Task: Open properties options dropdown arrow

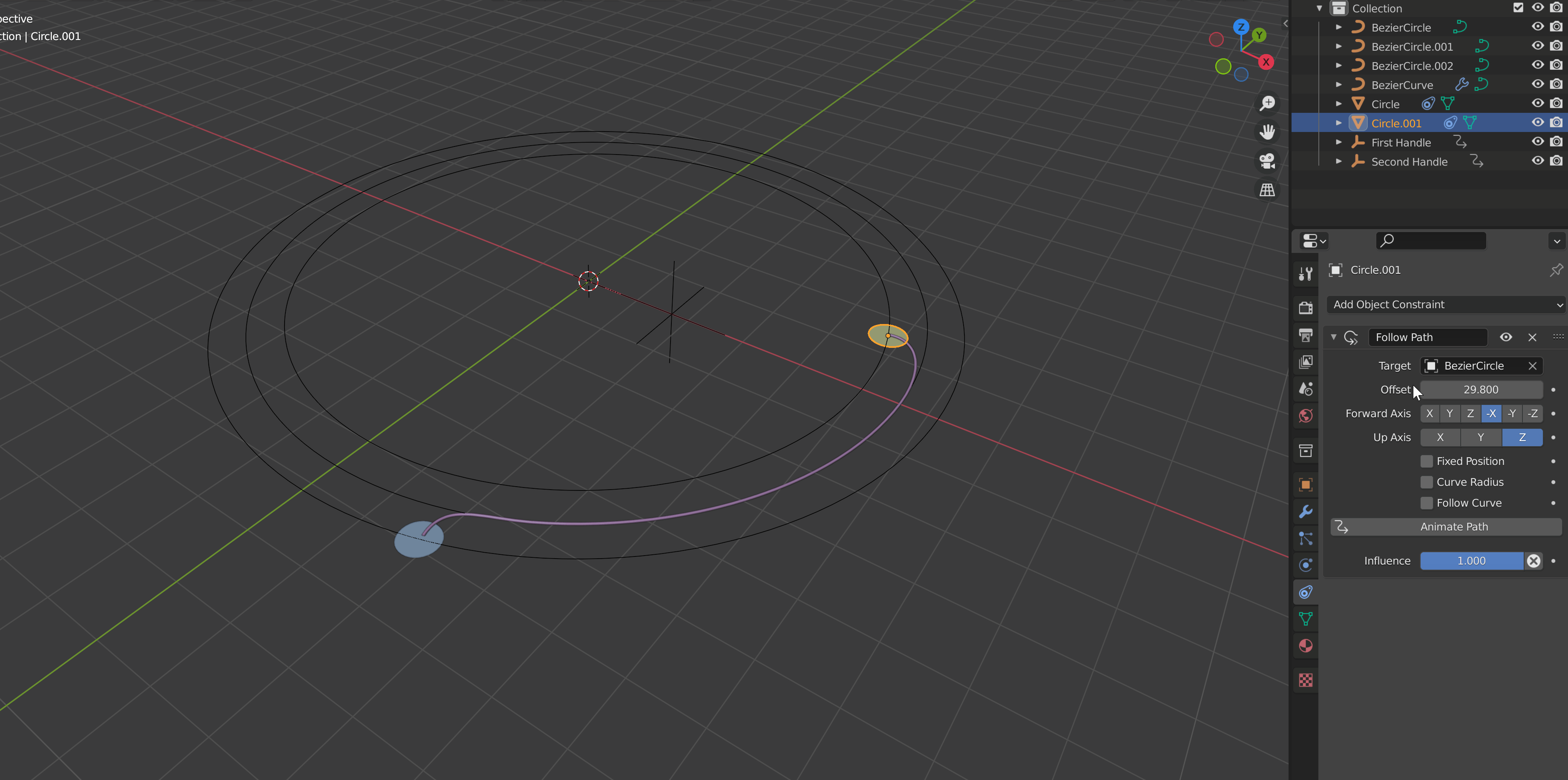Action: 1556,241
